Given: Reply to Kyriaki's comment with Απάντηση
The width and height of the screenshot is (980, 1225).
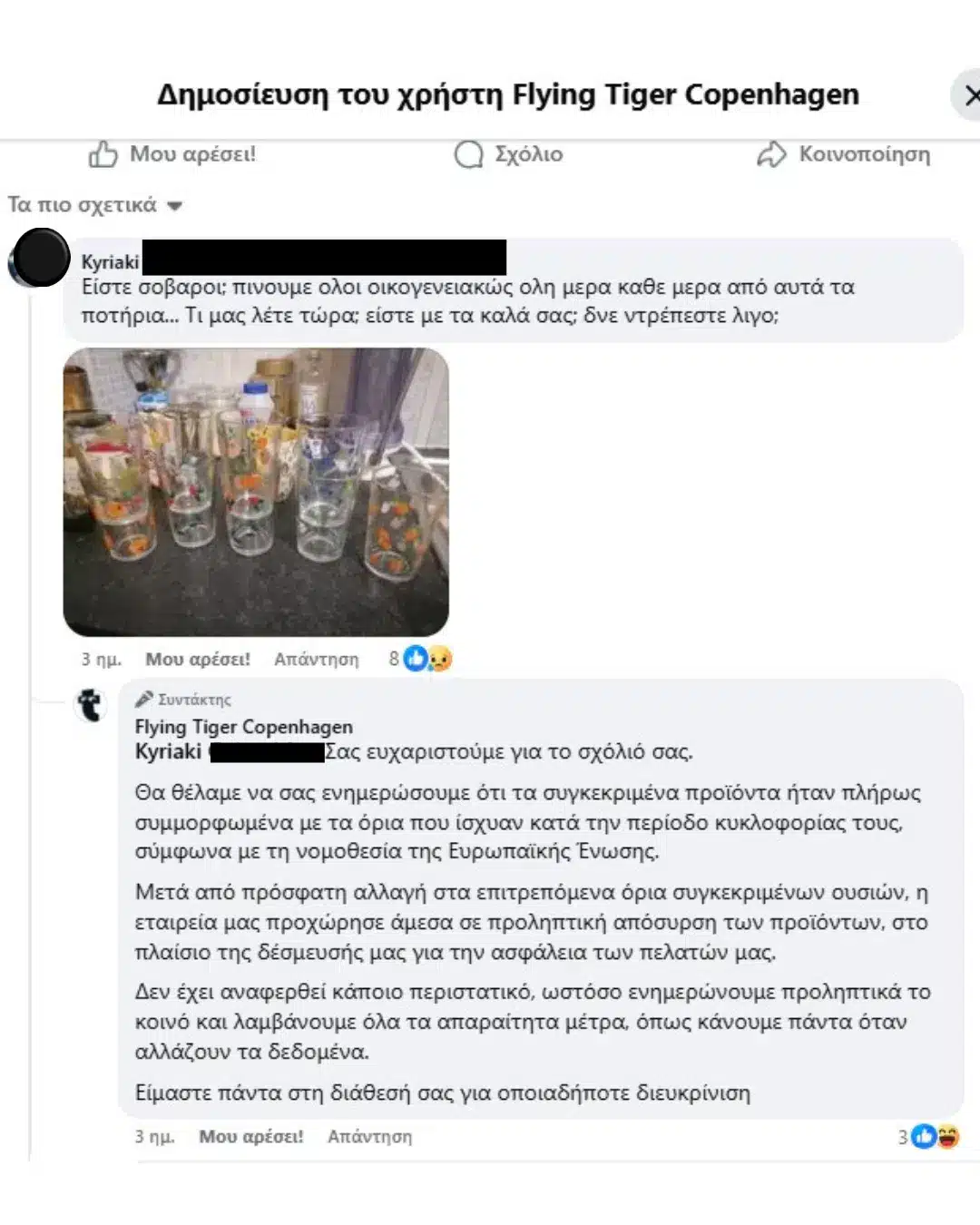Looking at the screenshot, I should [317, 660].
